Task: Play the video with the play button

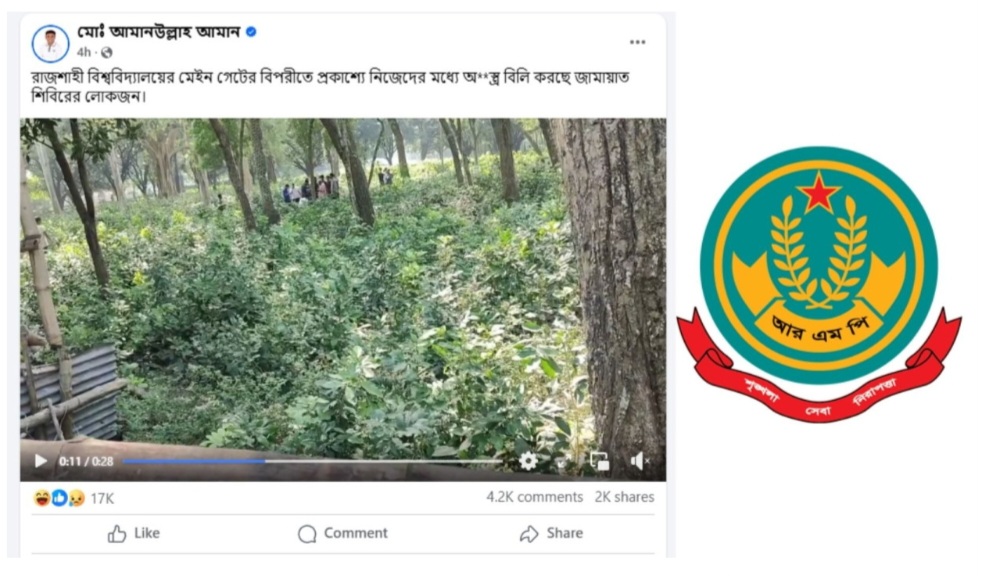Action: coord(41,461)
